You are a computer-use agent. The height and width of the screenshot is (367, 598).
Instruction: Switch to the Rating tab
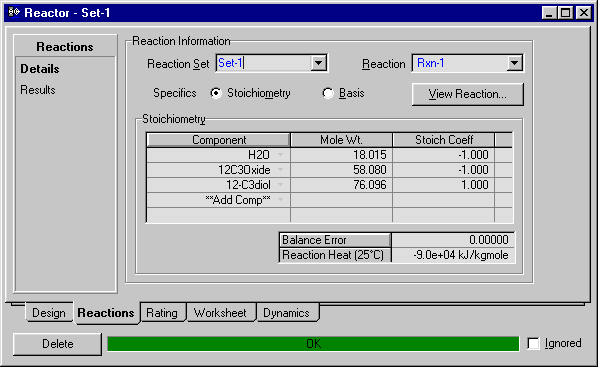162,313
